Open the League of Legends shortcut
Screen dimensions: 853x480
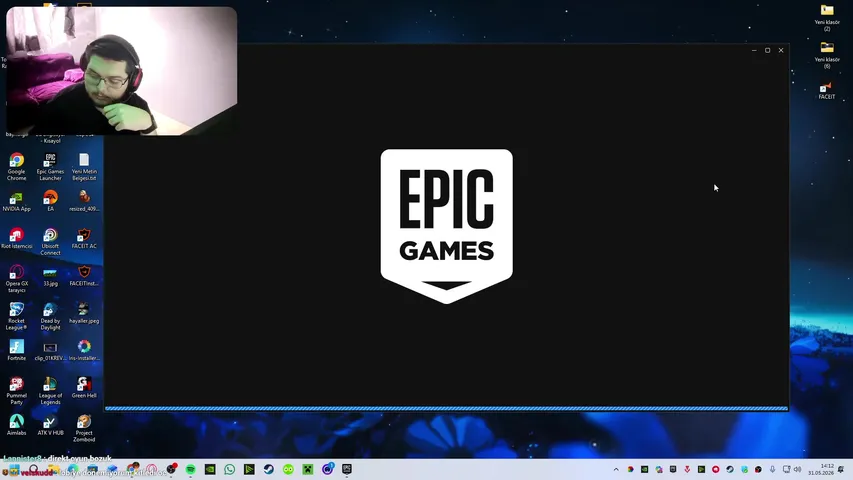[x=50, y=391]
